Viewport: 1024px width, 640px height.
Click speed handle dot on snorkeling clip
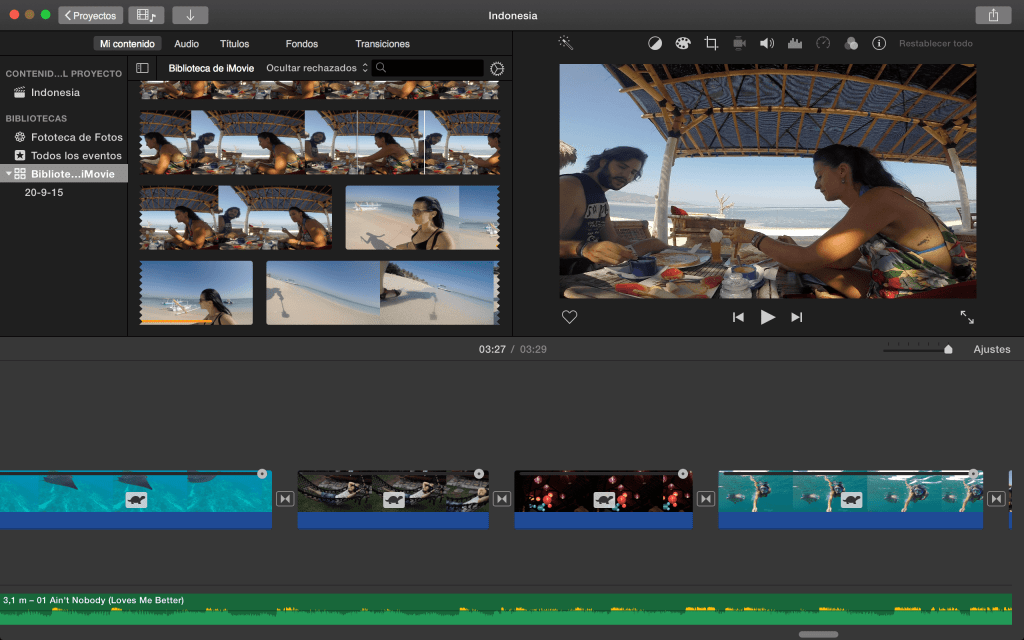973,473
